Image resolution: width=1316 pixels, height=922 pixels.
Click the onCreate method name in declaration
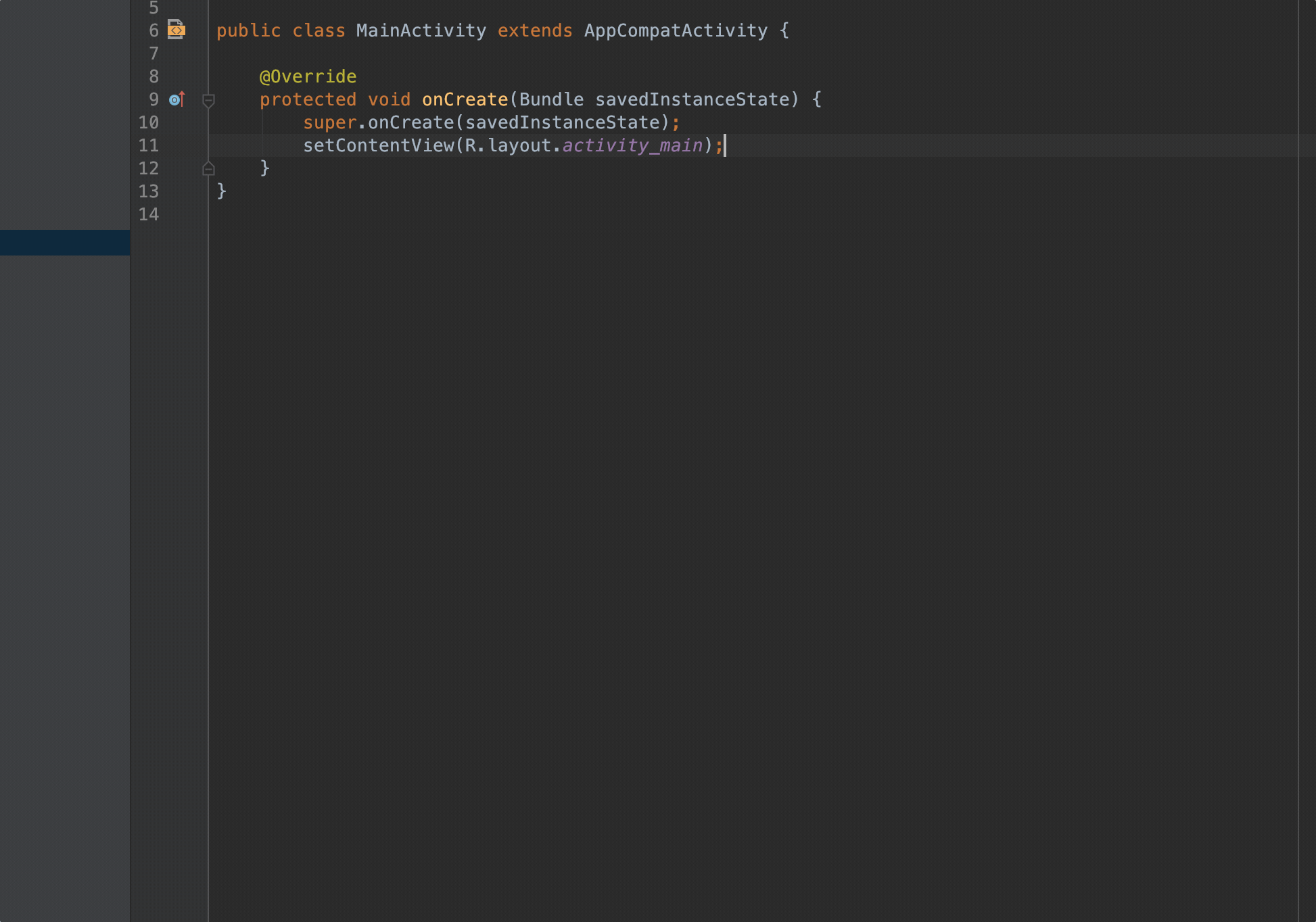click(x=465, y=99)
